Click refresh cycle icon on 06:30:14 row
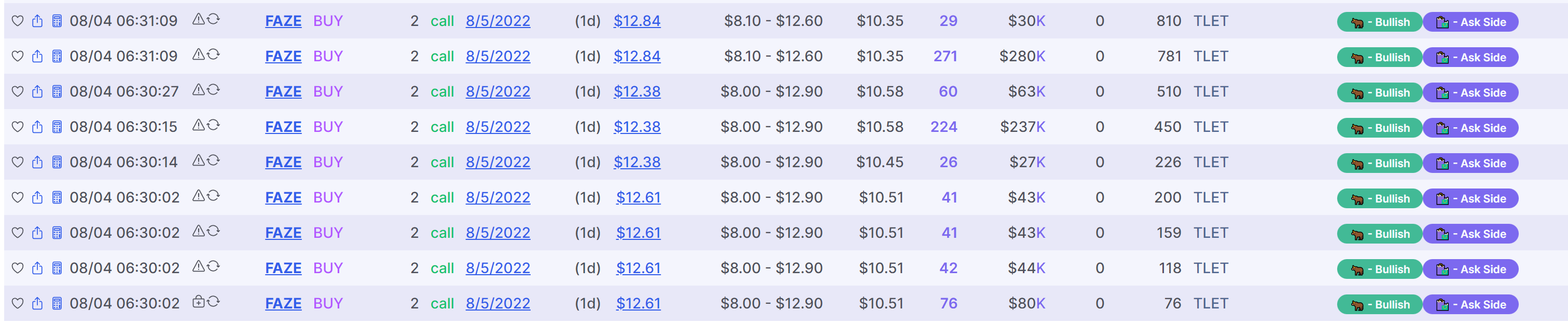Screen dimensions: 1568x323 click(x=213, y=160)
